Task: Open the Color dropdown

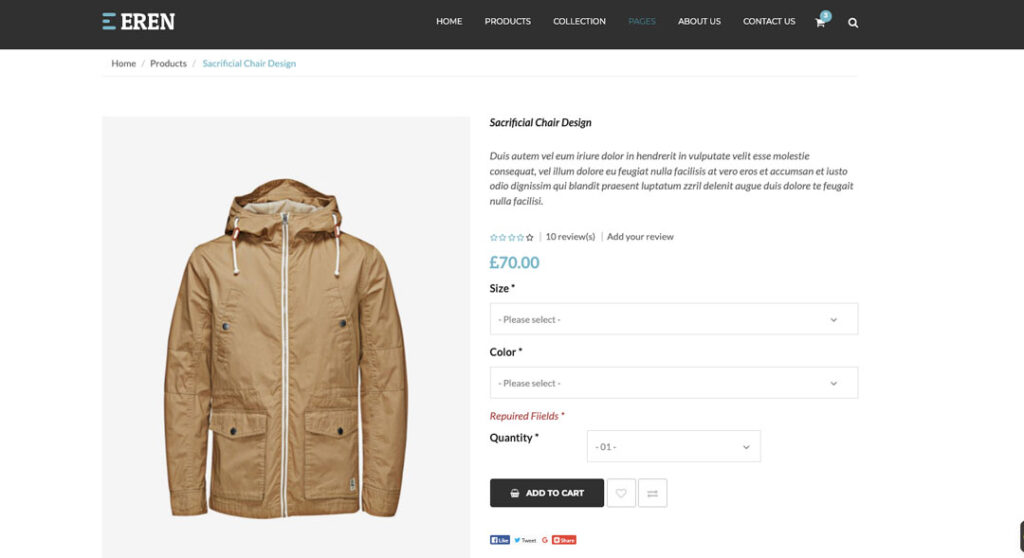Action: (673, 383)
